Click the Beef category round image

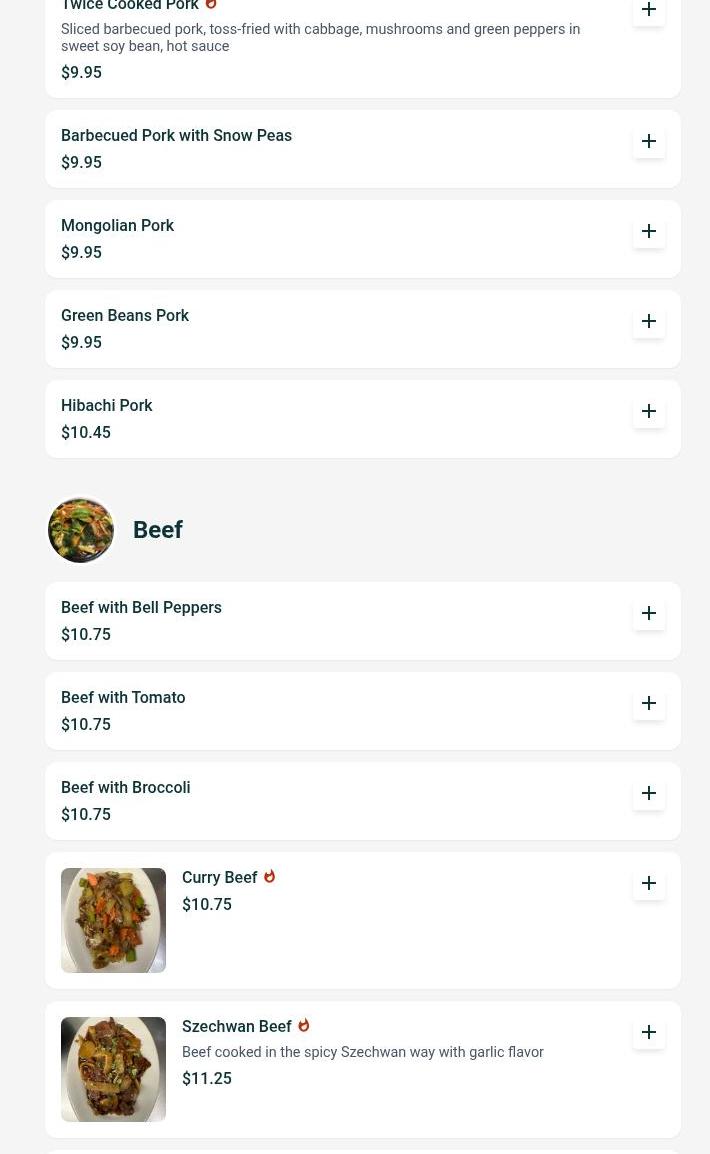point(81,530)
